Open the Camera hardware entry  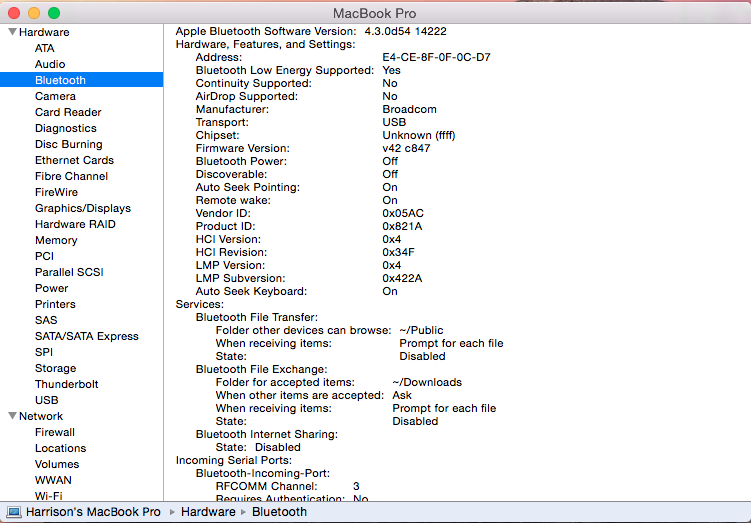[55, 96]
